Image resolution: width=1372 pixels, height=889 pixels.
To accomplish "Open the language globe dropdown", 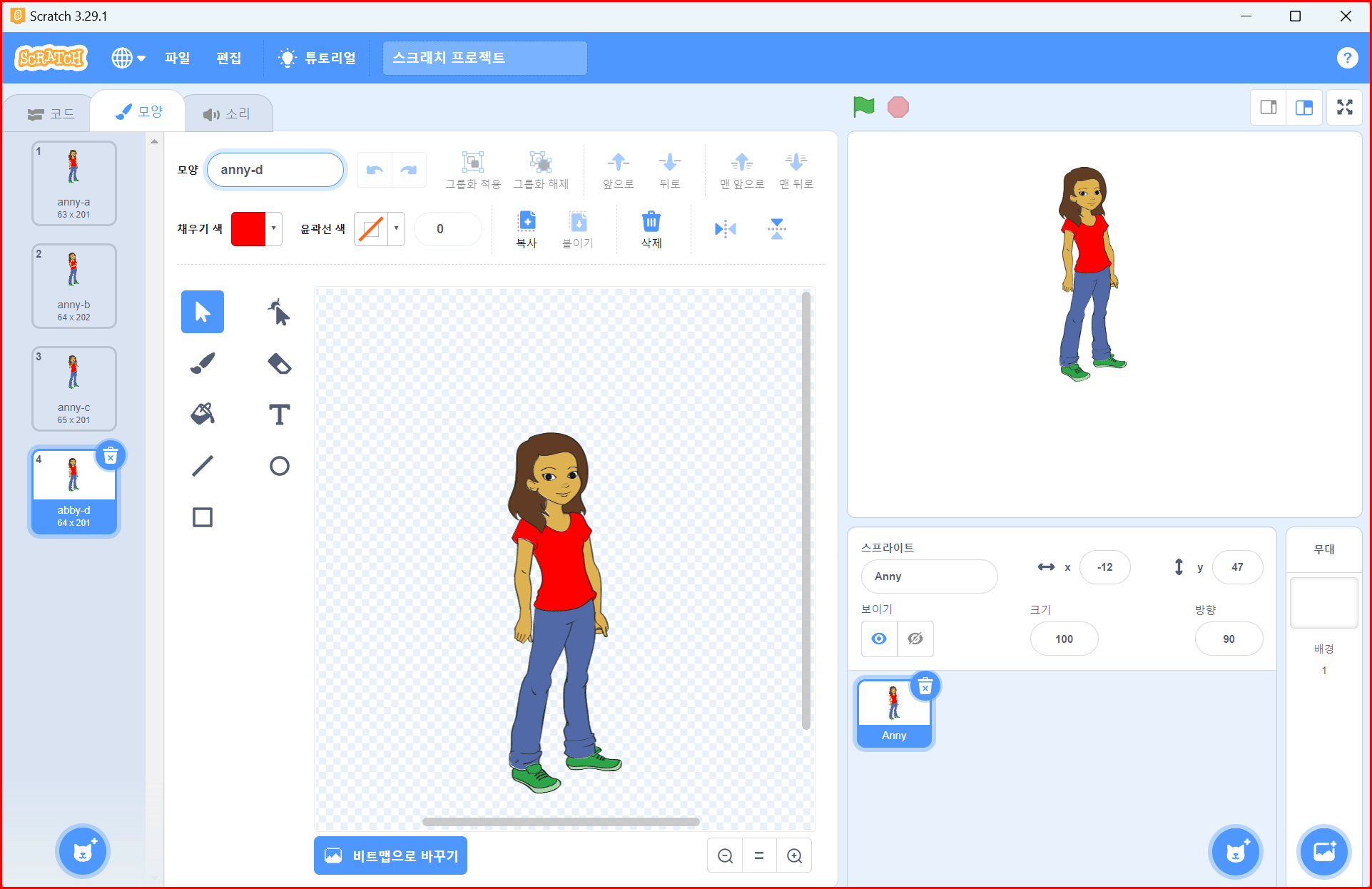I will tap(128, 58).
